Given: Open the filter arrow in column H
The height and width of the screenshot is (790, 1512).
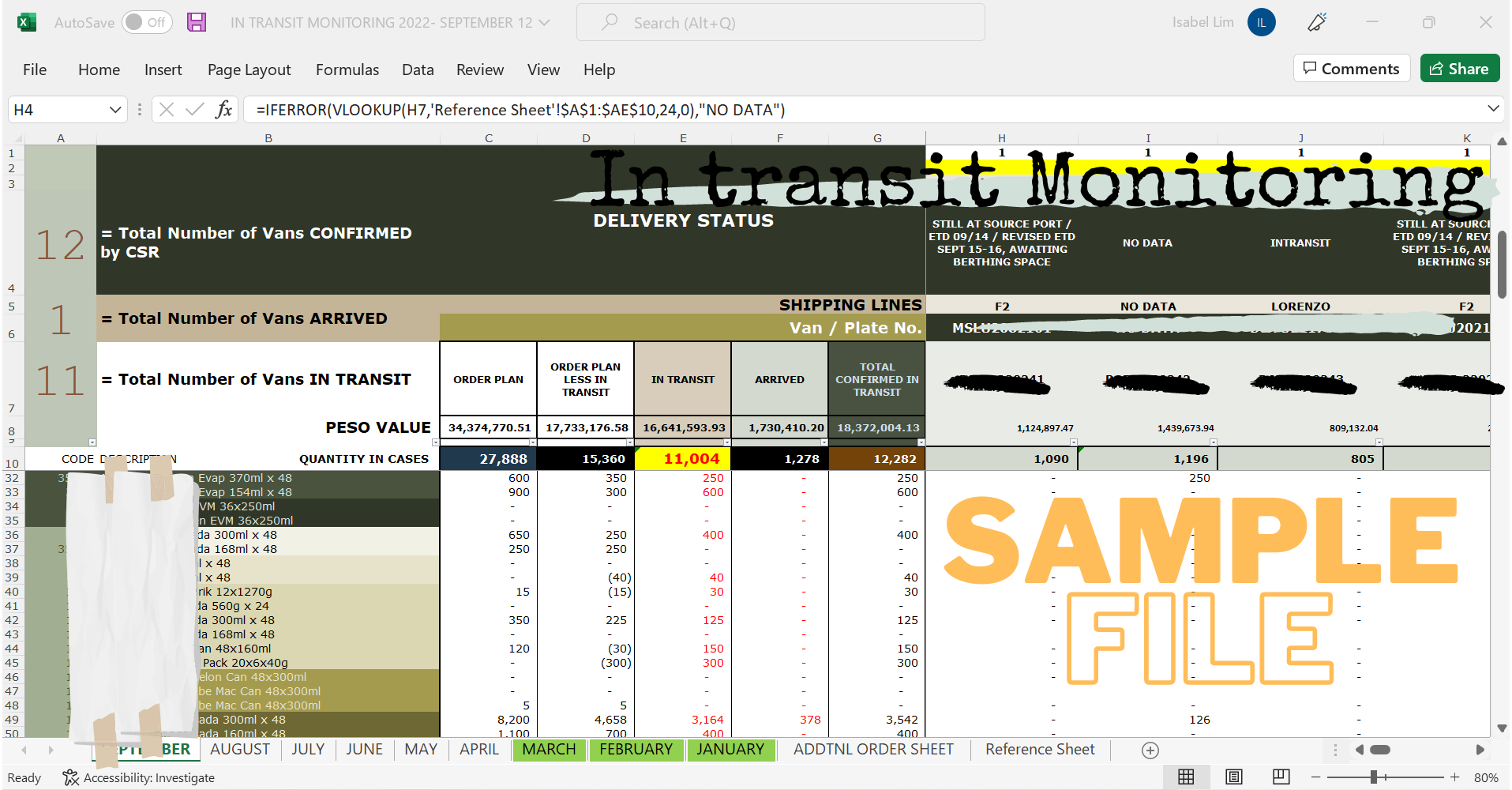Looking at the screenshot, I should coord(1073,442).
